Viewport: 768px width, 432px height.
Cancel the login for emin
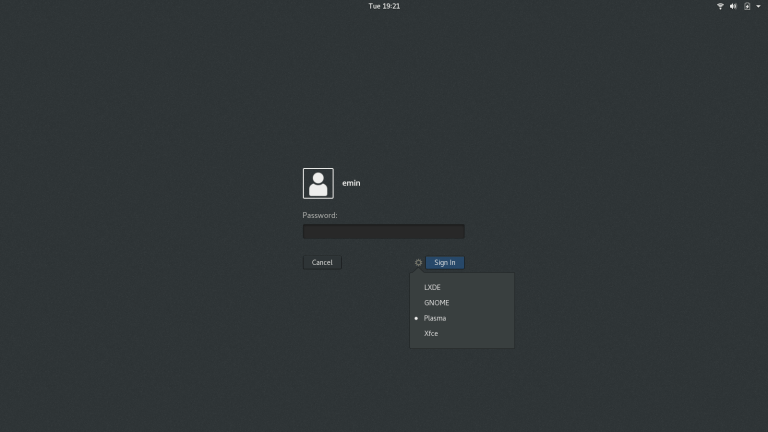322,263
